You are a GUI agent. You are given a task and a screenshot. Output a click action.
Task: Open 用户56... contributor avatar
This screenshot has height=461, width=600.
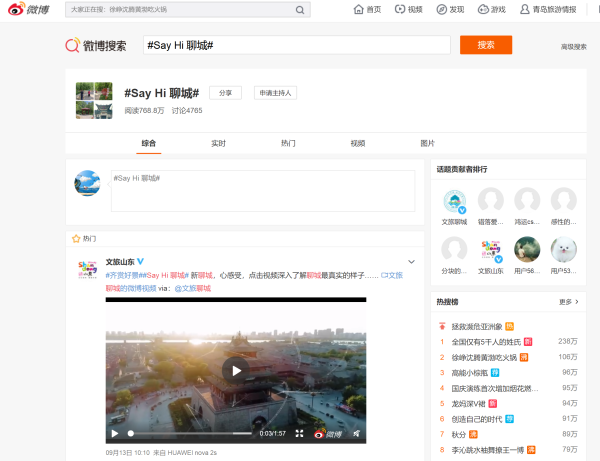point(527,249)
